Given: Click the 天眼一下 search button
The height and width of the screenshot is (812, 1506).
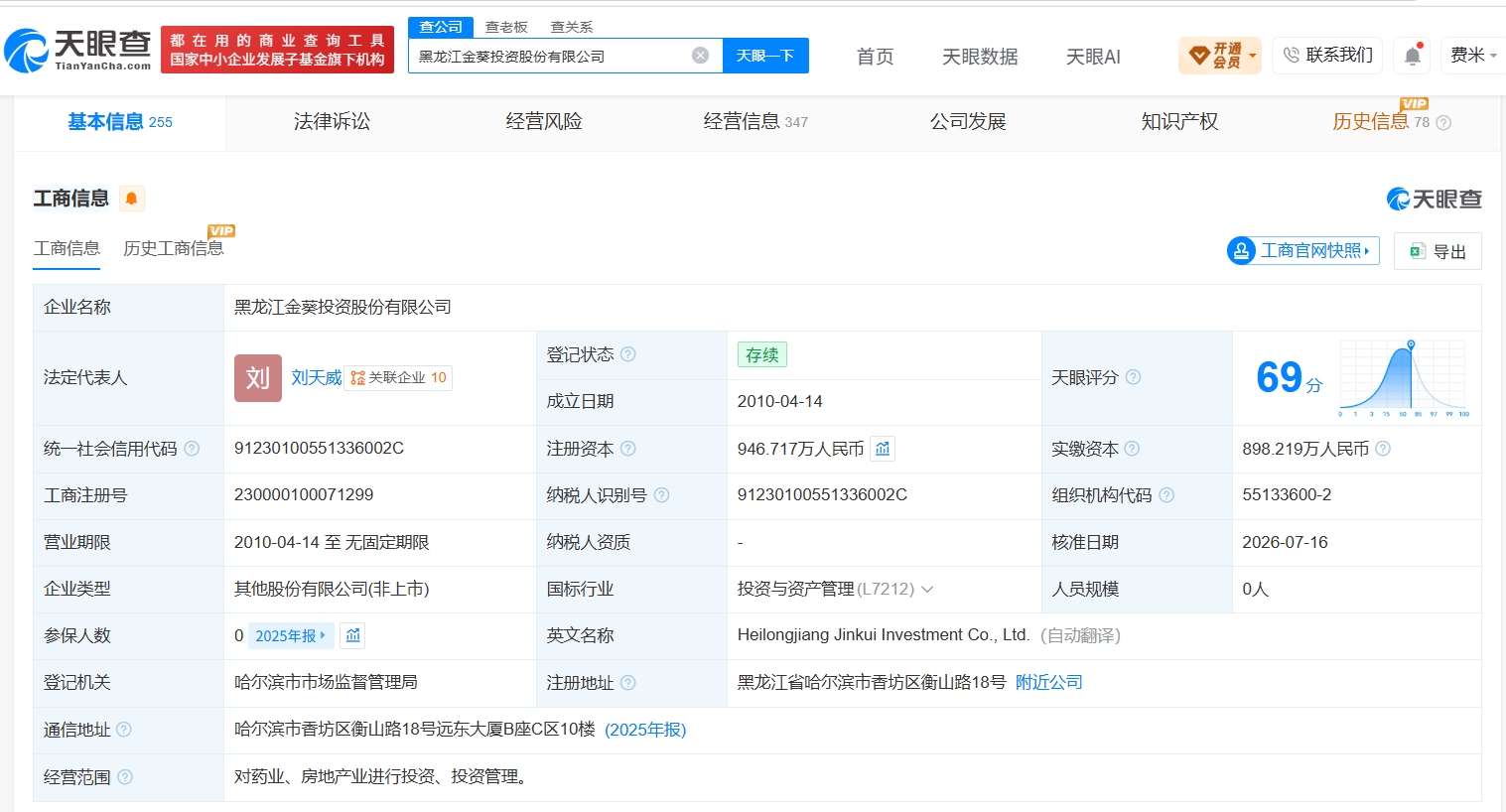Looking at the screenshot, I should pos(765,56).
